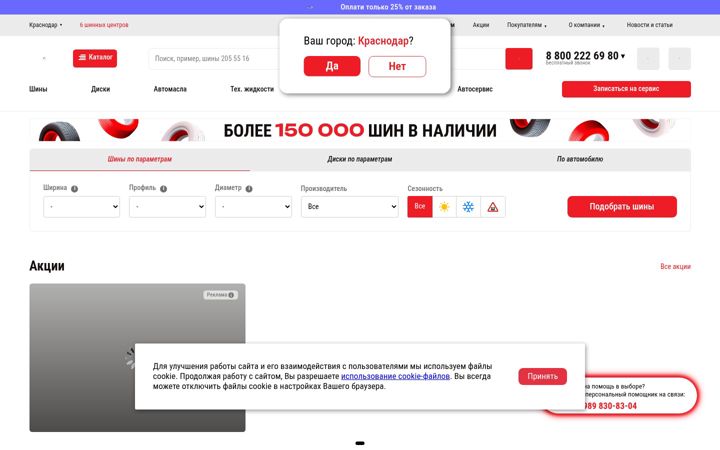Open the 6 шинных центров link
720x450 pixels.
[104, 25]
